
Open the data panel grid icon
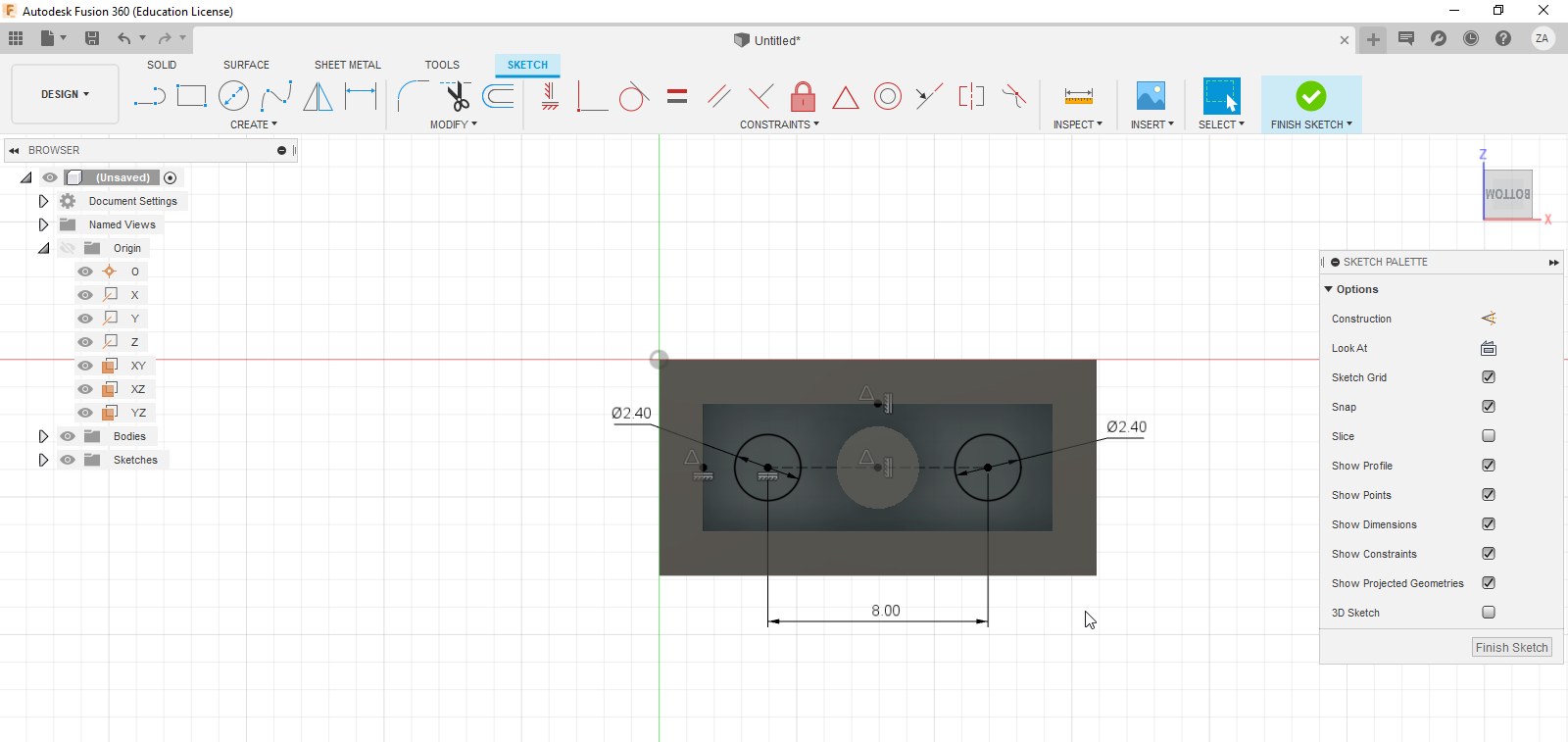[16, 38]
